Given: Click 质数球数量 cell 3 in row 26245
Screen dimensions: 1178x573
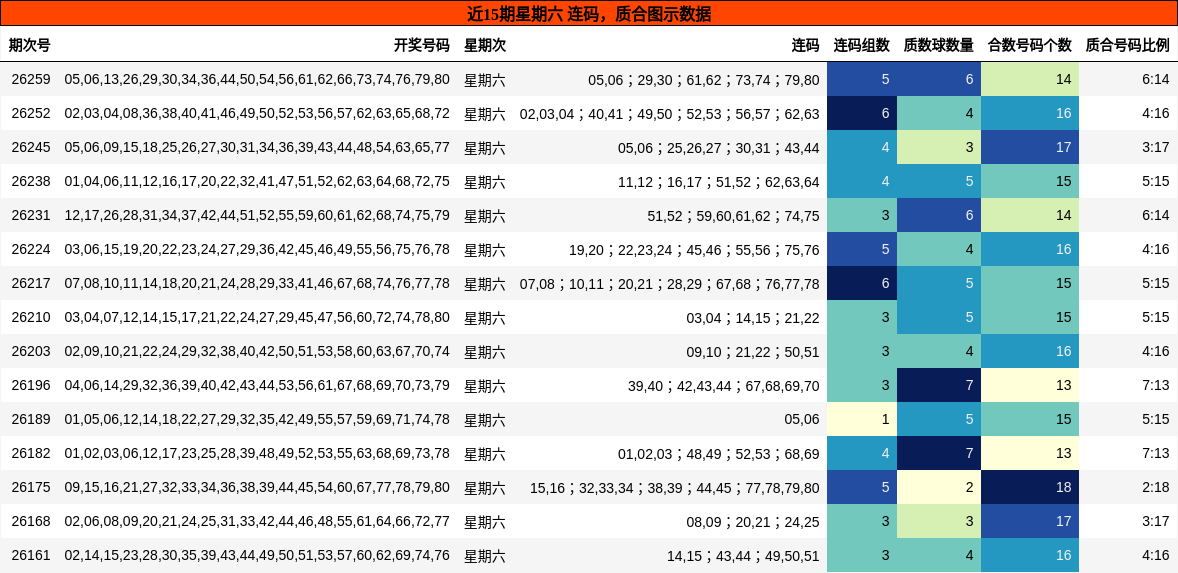Looking at the screenshot, I should click(939, 147).
